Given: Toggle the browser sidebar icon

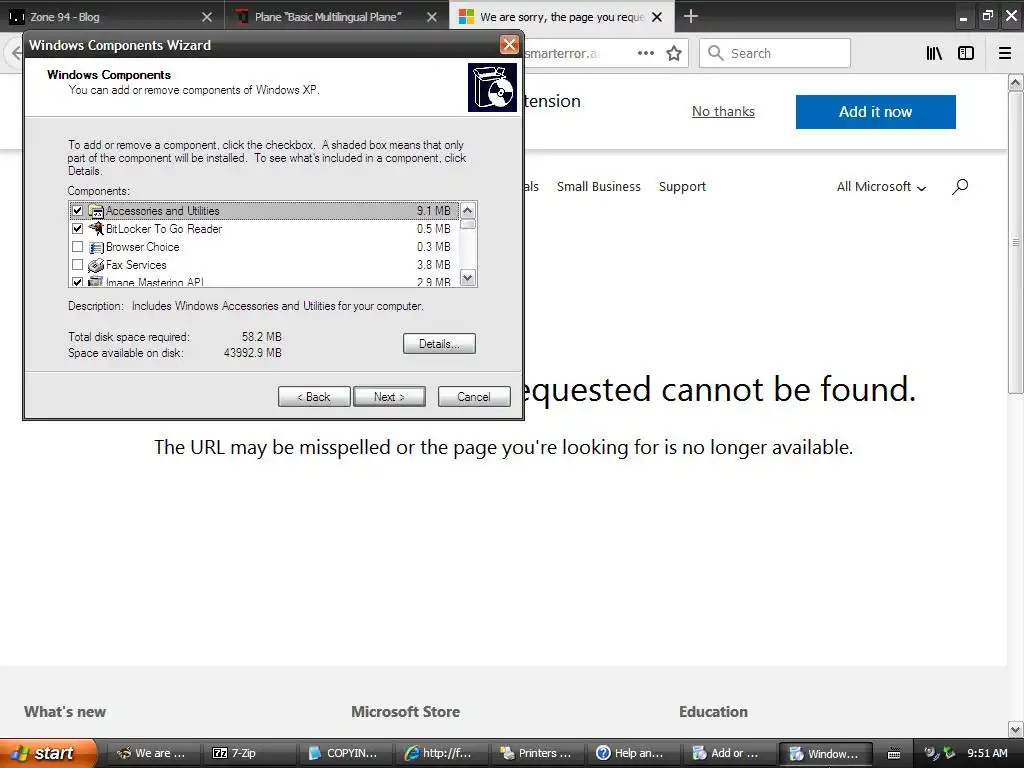Looking at the screenshot, I should (966, 53).
